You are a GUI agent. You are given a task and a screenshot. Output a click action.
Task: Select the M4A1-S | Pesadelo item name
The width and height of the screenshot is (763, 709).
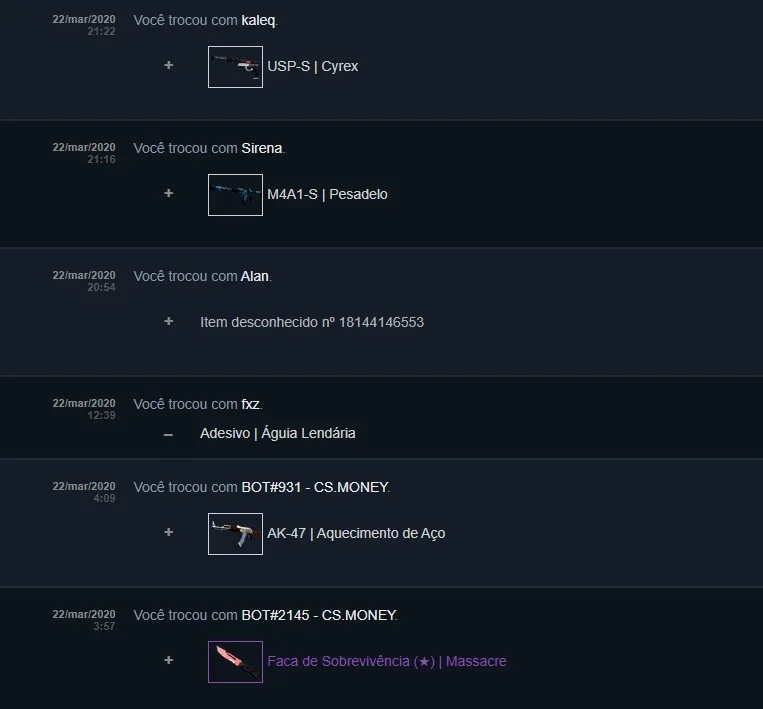coord(327,194)
